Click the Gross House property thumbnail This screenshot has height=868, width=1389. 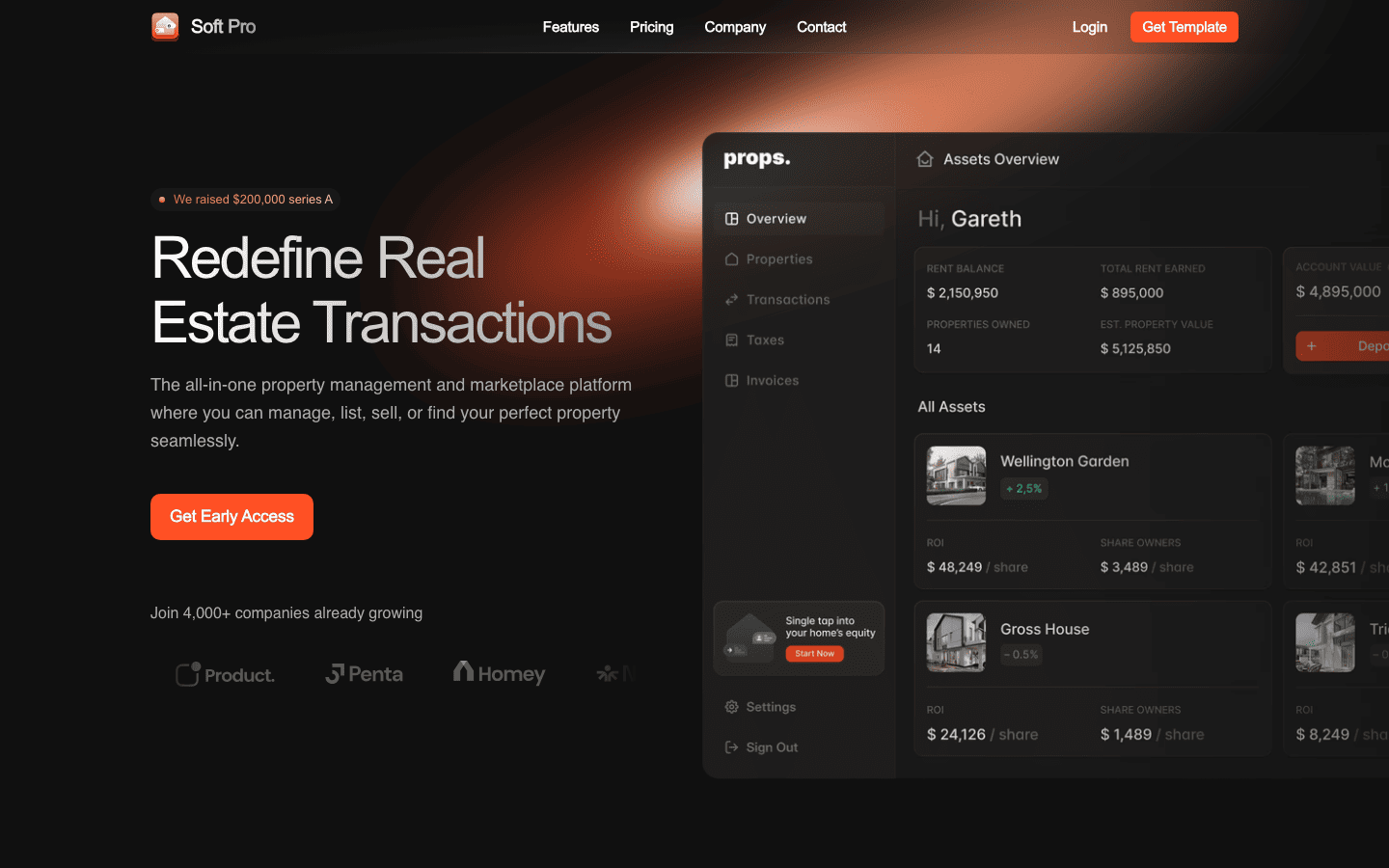coord(956,642)
